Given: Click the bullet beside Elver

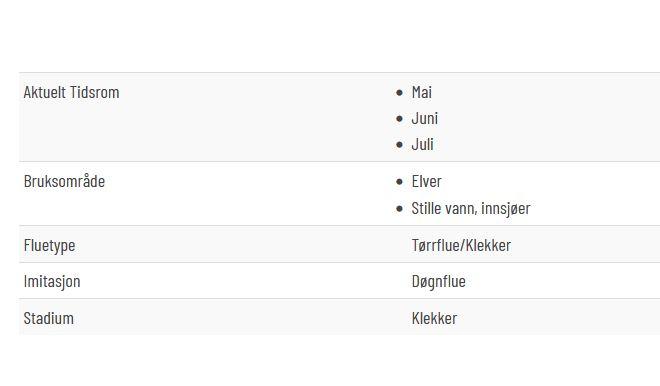Looking at the screenshot, I should pos(399,182).
